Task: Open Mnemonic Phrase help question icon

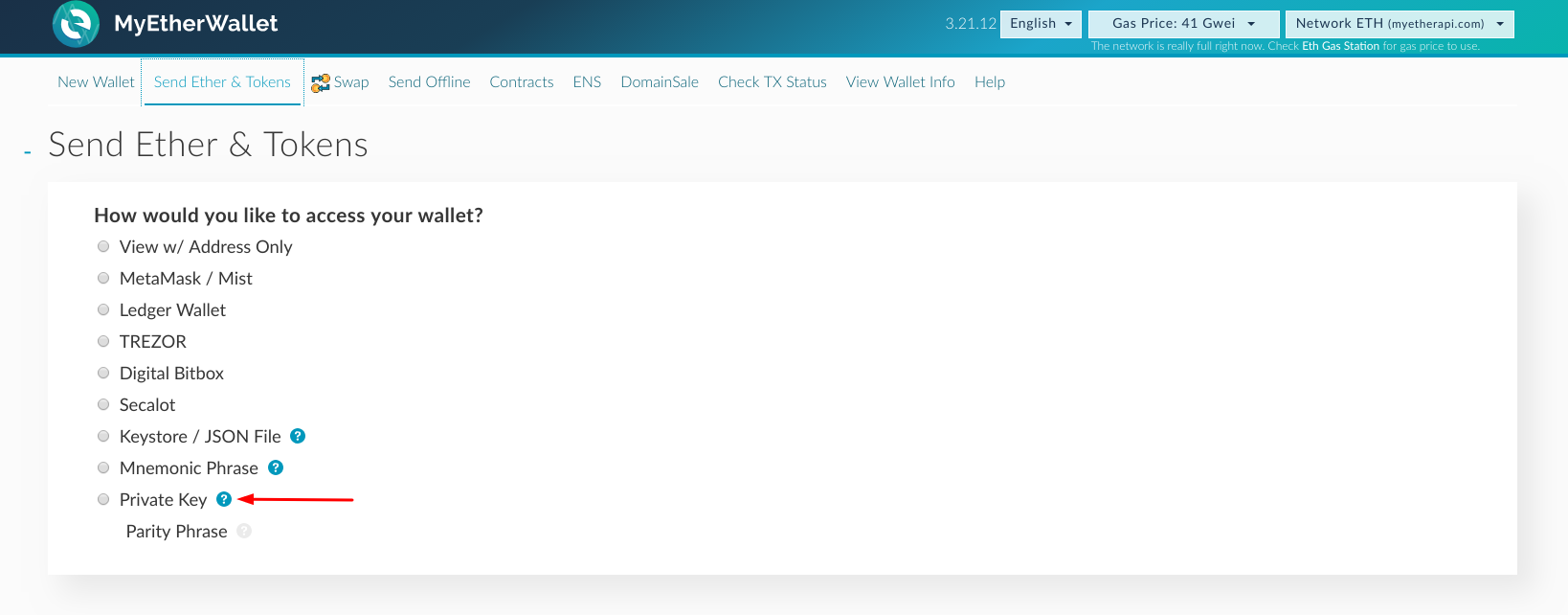Action: pos(276,467)
